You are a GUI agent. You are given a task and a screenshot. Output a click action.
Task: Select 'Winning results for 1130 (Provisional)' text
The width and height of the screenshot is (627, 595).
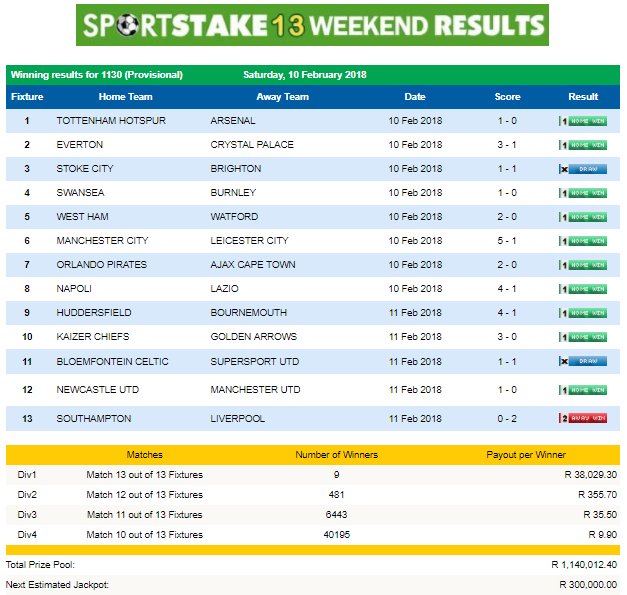(x=97, y=75)
